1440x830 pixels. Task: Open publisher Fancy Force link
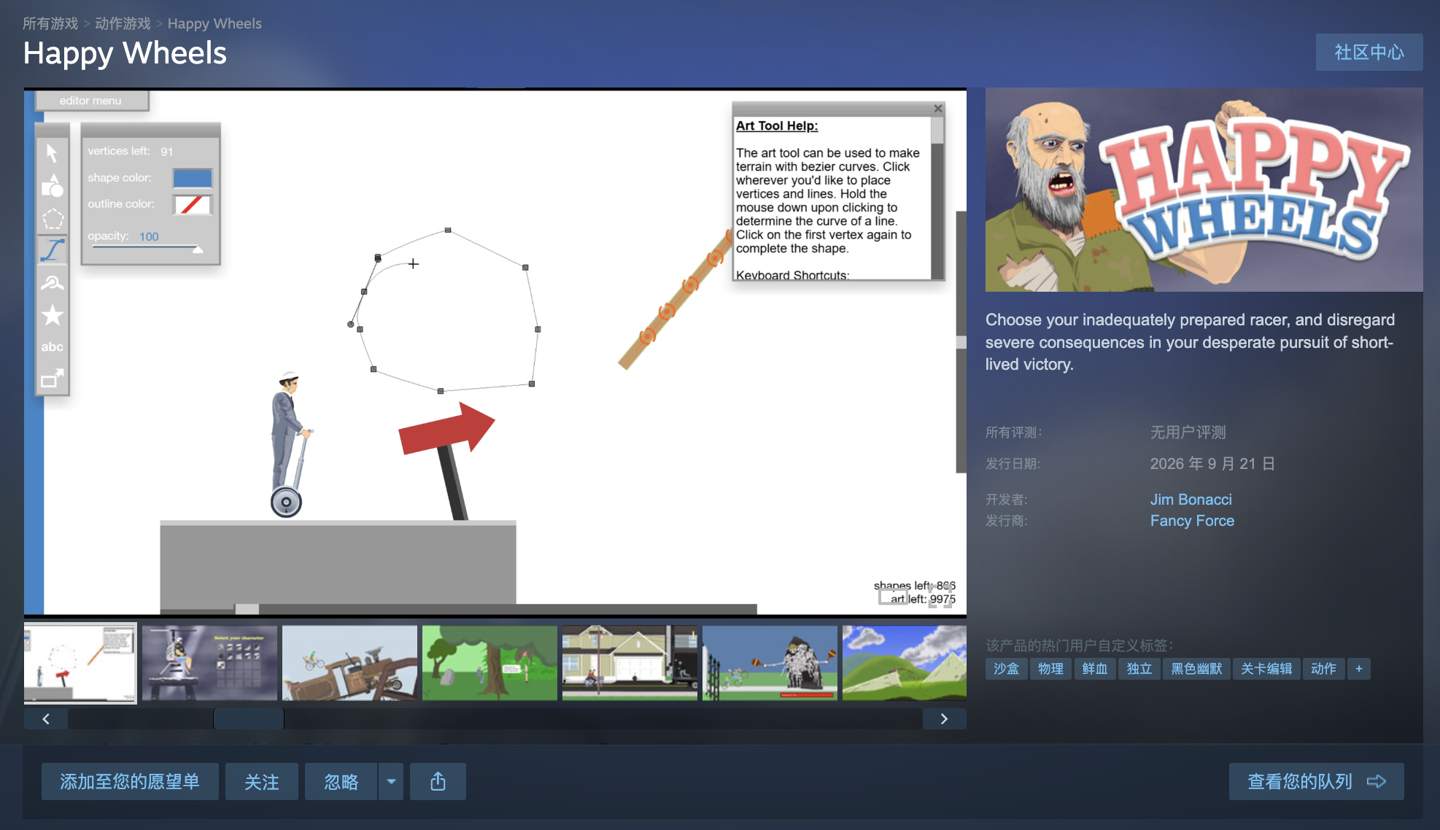click(1192, 520)
